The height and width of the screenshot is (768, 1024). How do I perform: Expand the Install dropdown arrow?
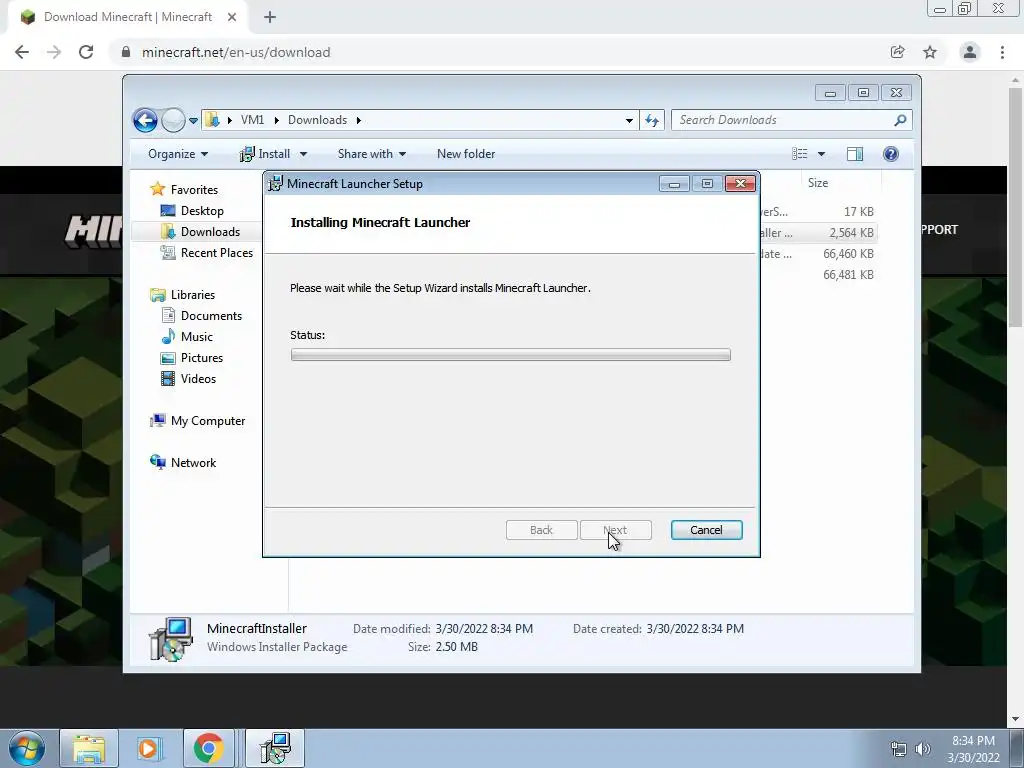click(x=303, y=154)
